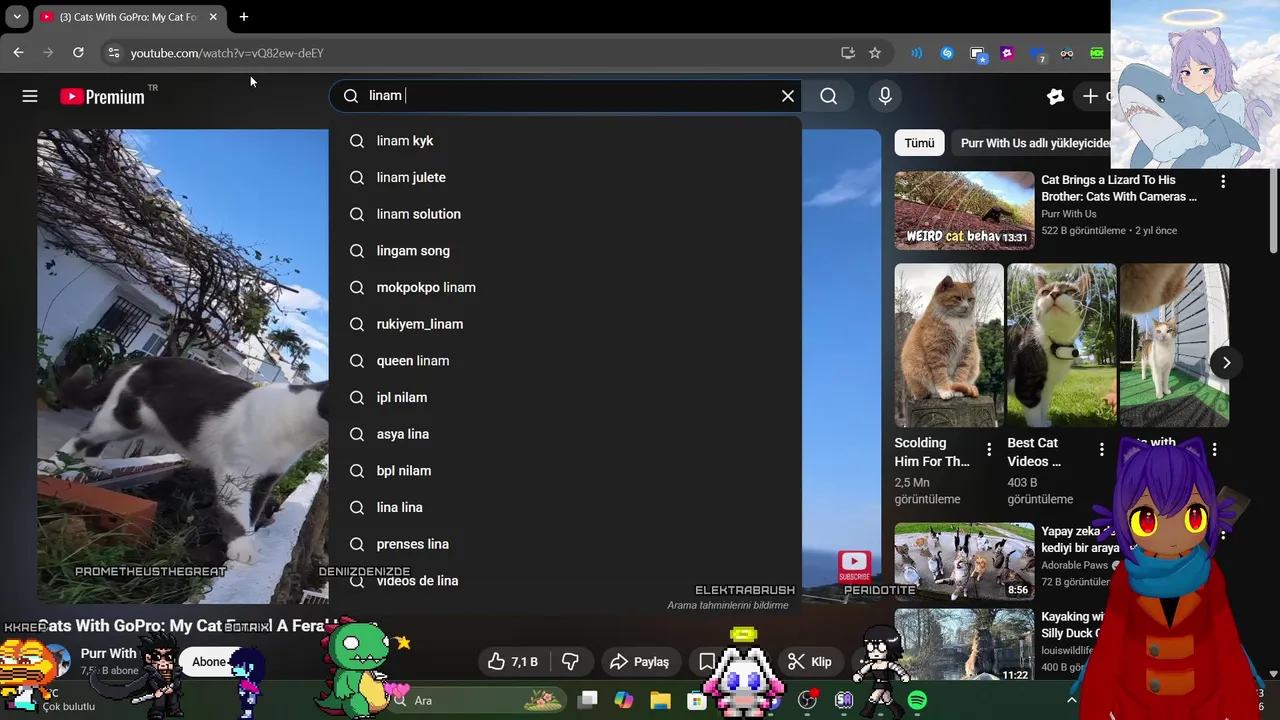The width and height of the screenshot is (1280, 720).
Task: Close the Cats With GoPro browser tab
Action: 213,17
